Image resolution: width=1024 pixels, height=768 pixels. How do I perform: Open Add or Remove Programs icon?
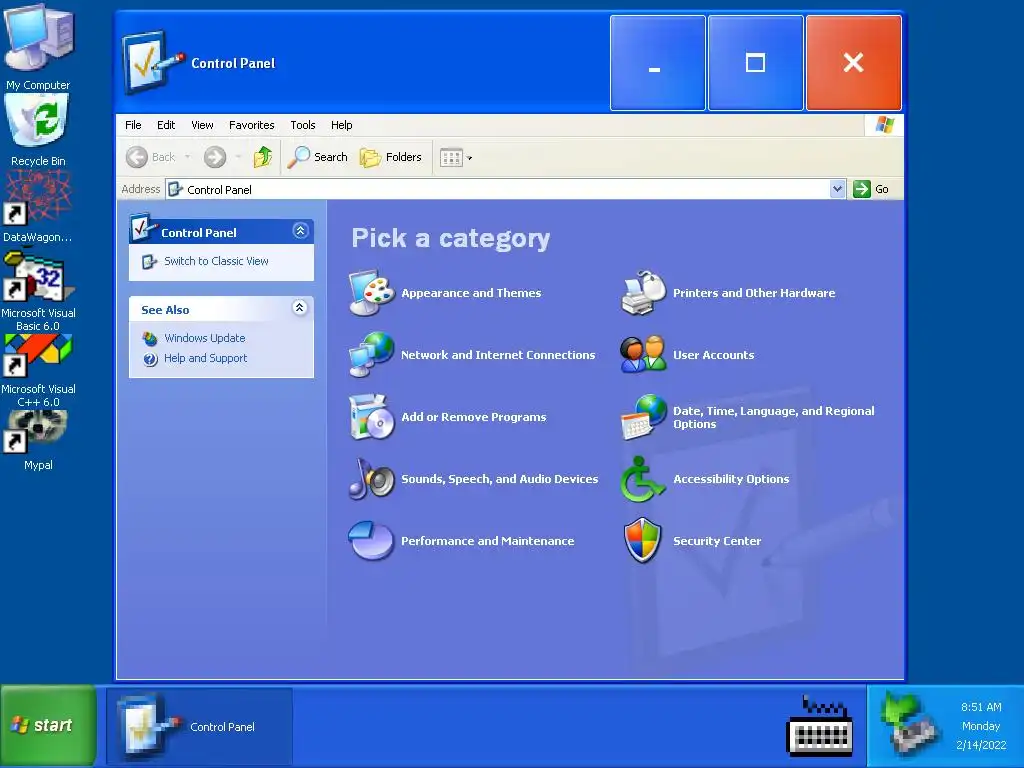[x=372, y=417]
